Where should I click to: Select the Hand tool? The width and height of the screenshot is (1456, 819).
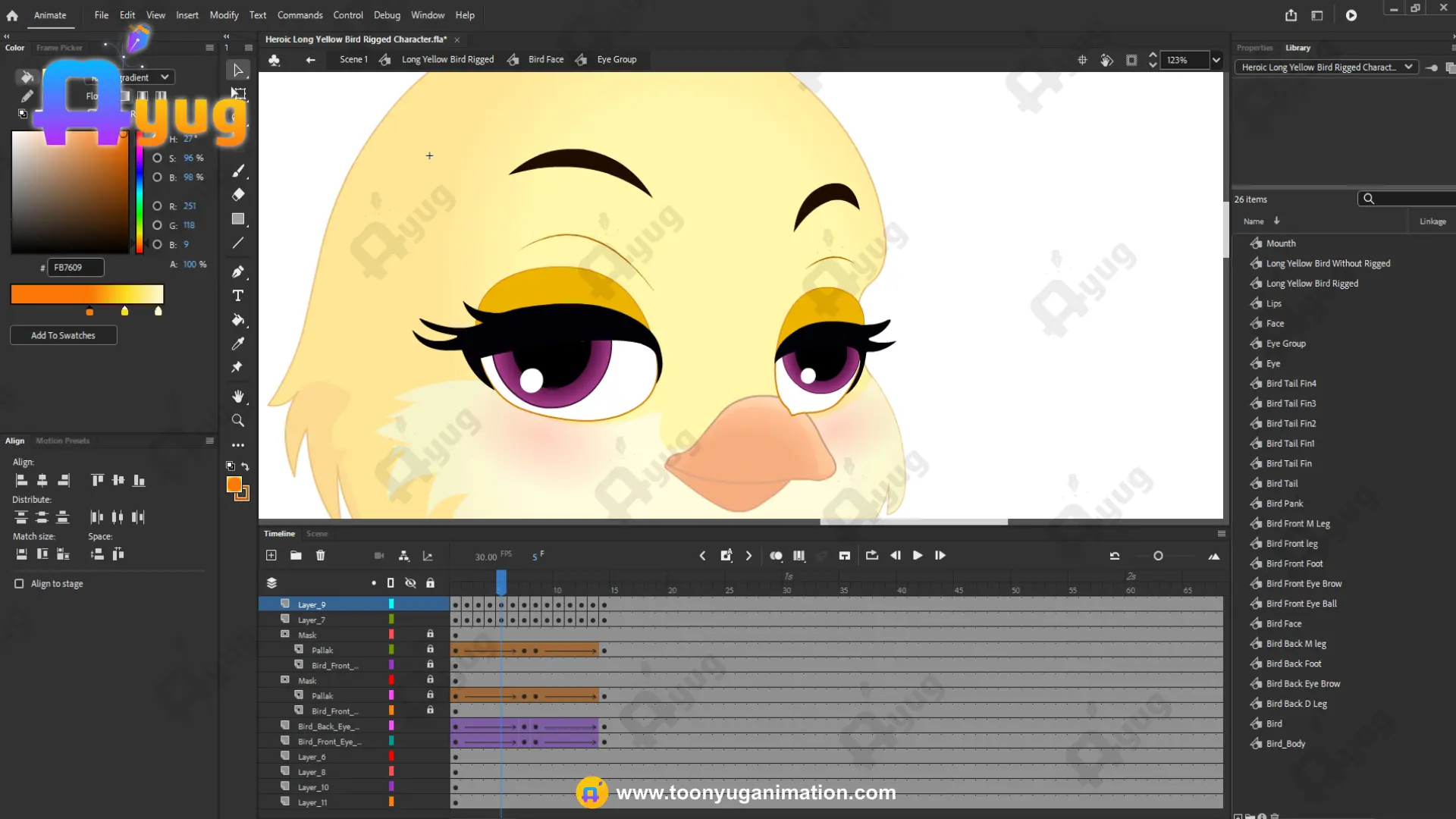click(x=238, y=397)
